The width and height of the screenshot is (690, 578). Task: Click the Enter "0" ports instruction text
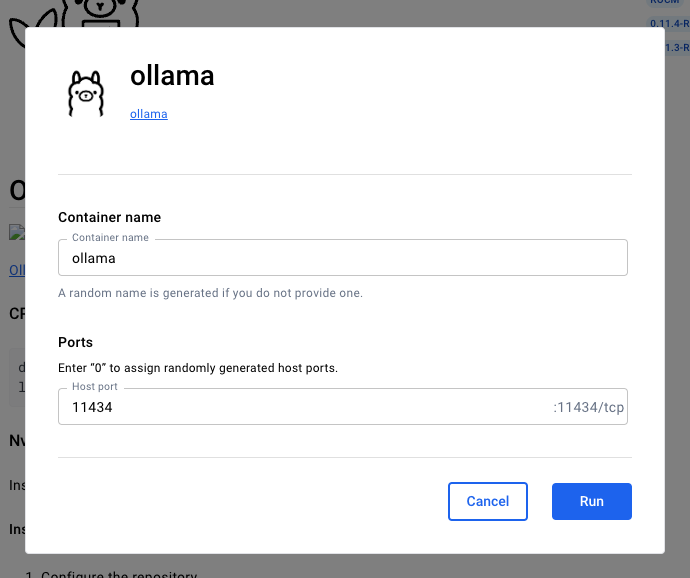[x=198, y=368]
